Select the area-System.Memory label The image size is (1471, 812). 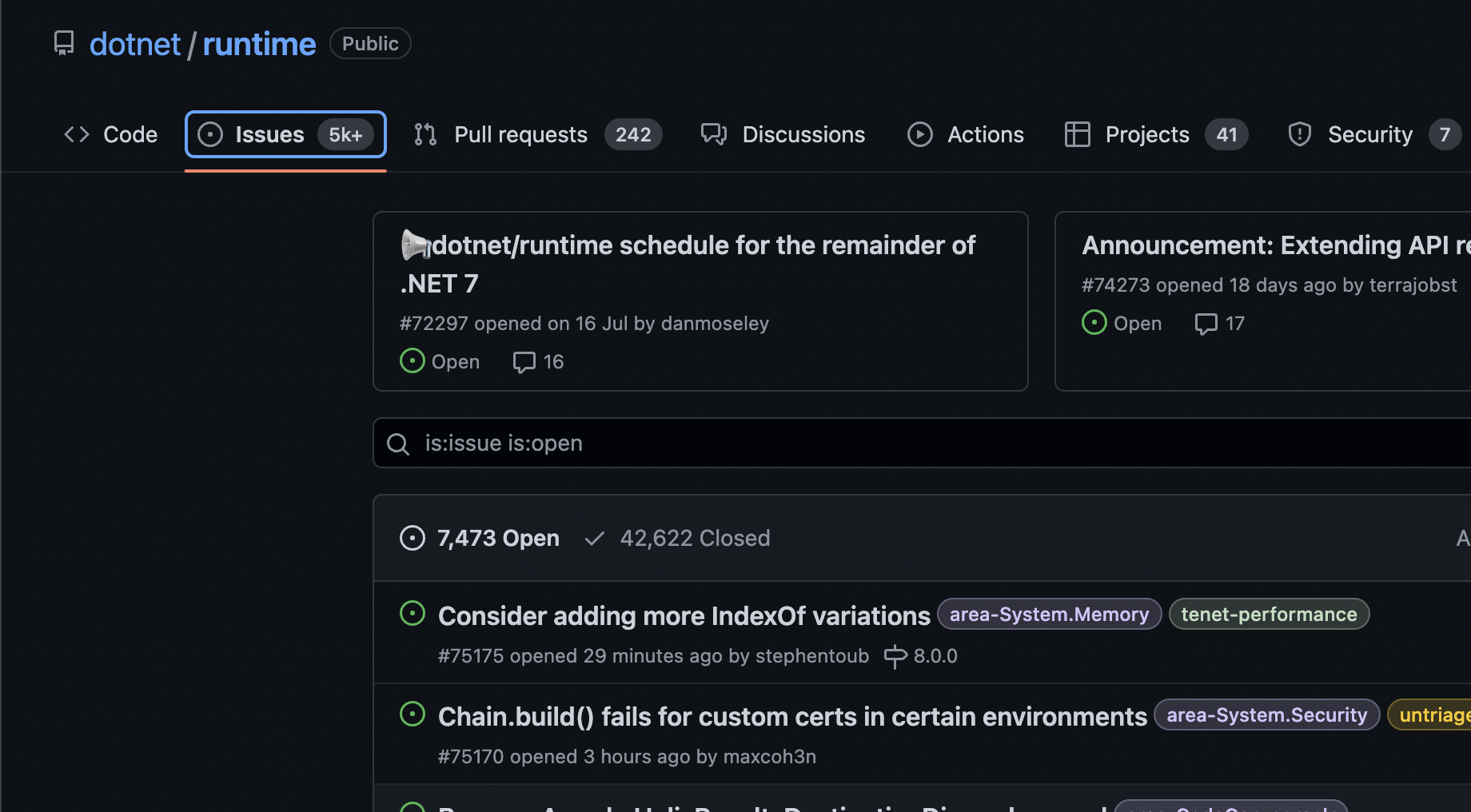[1049, 614]
